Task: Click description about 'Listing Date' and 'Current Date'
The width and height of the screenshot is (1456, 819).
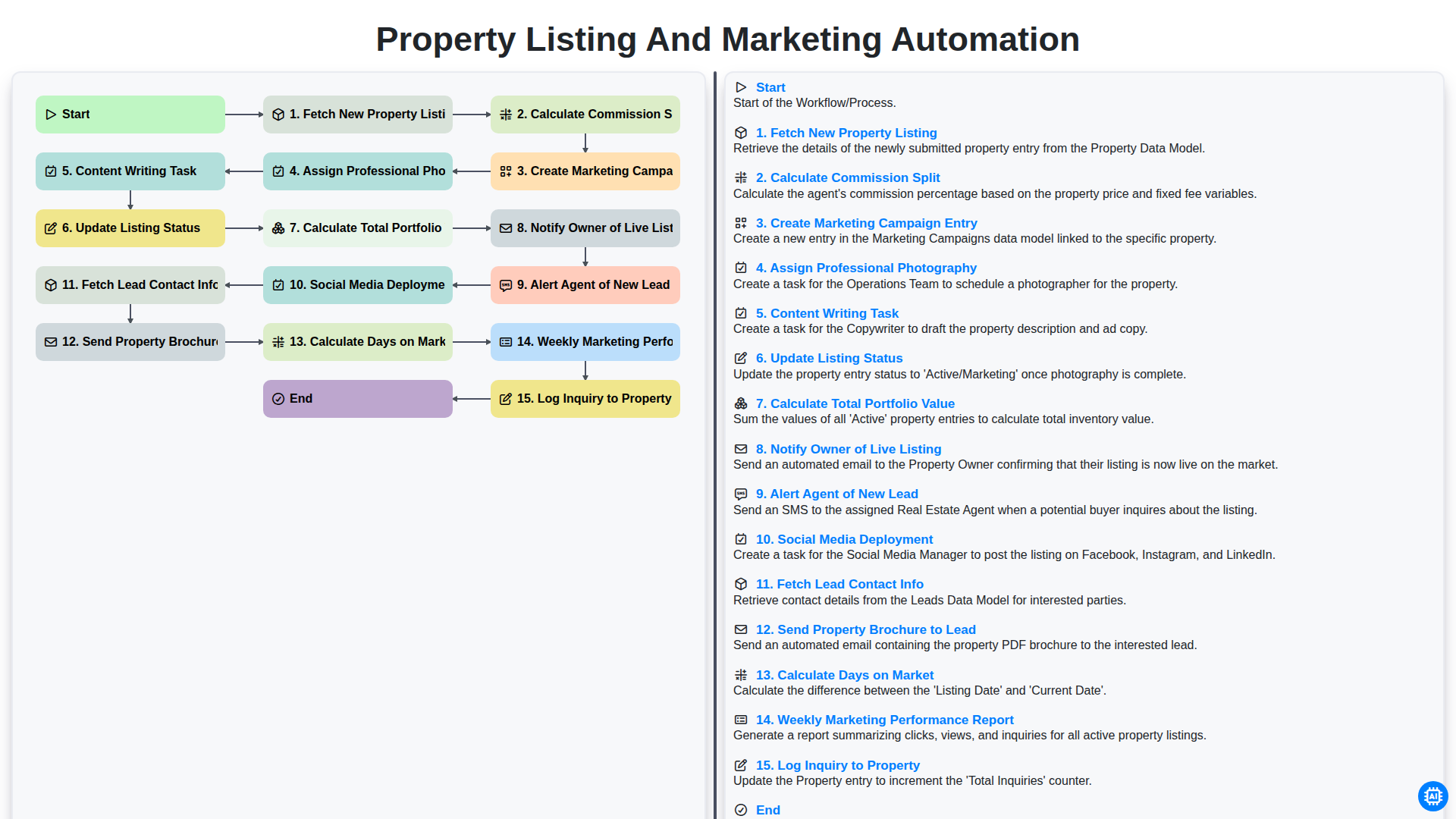Action: click(x=920, y=690)
